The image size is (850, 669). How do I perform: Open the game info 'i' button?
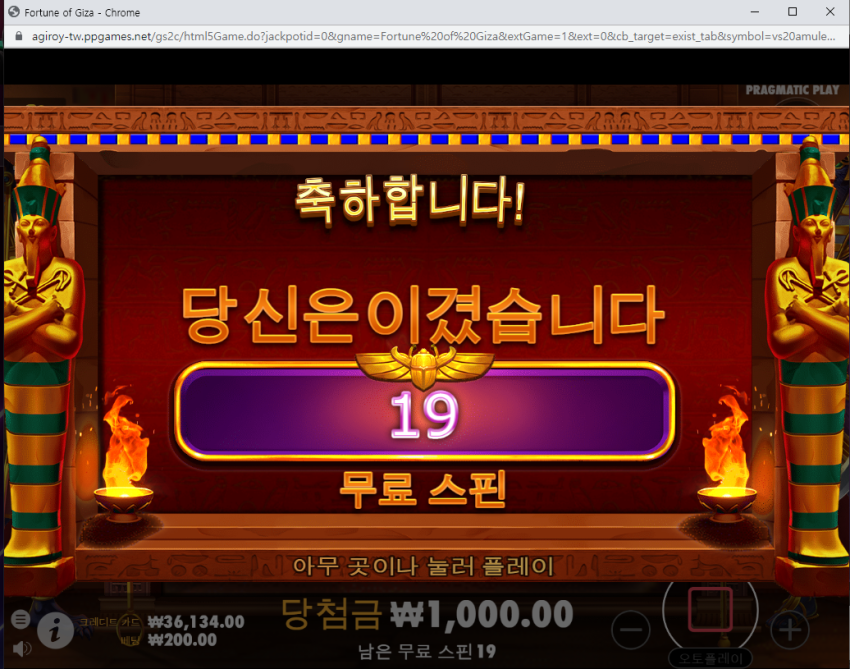[x=55, y=631]
